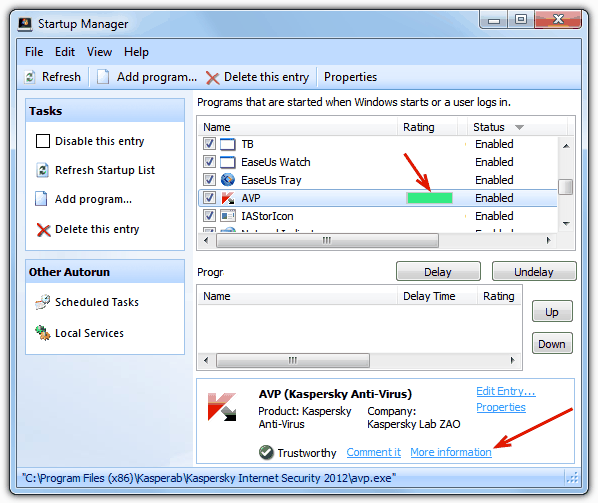This screenshot has height=503, width=598.
Task: Open the File menu
Action: (34, 52)
